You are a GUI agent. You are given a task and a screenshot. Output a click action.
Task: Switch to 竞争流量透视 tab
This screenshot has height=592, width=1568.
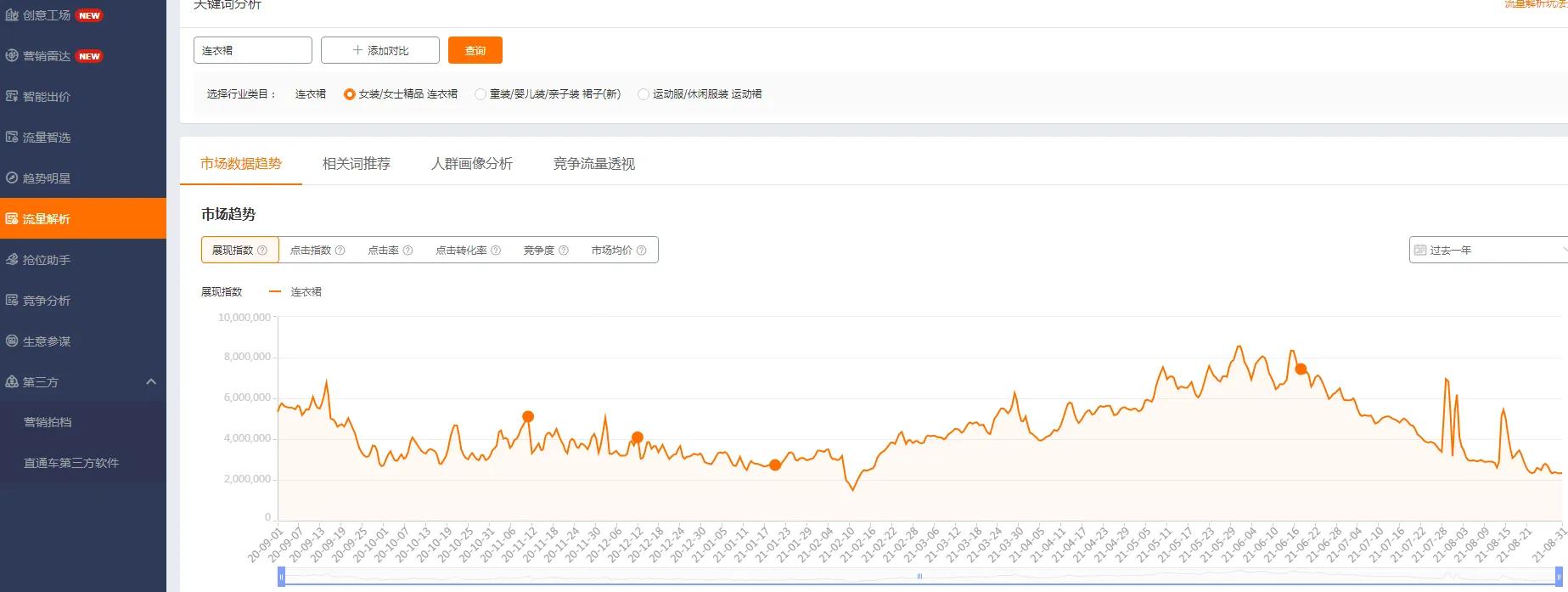coord(594,164)
